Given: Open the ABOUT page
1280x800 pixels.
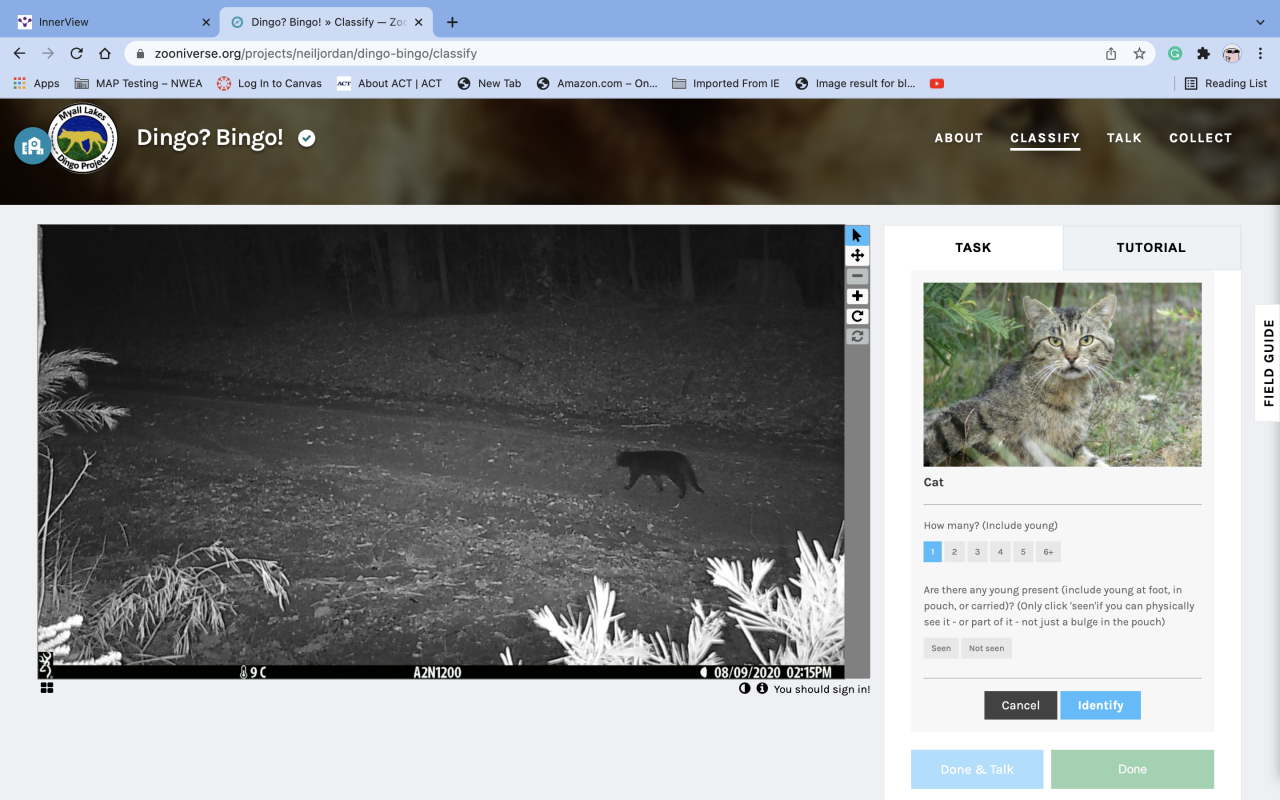Looking at the screenshot, I should (x=959, y=138).
